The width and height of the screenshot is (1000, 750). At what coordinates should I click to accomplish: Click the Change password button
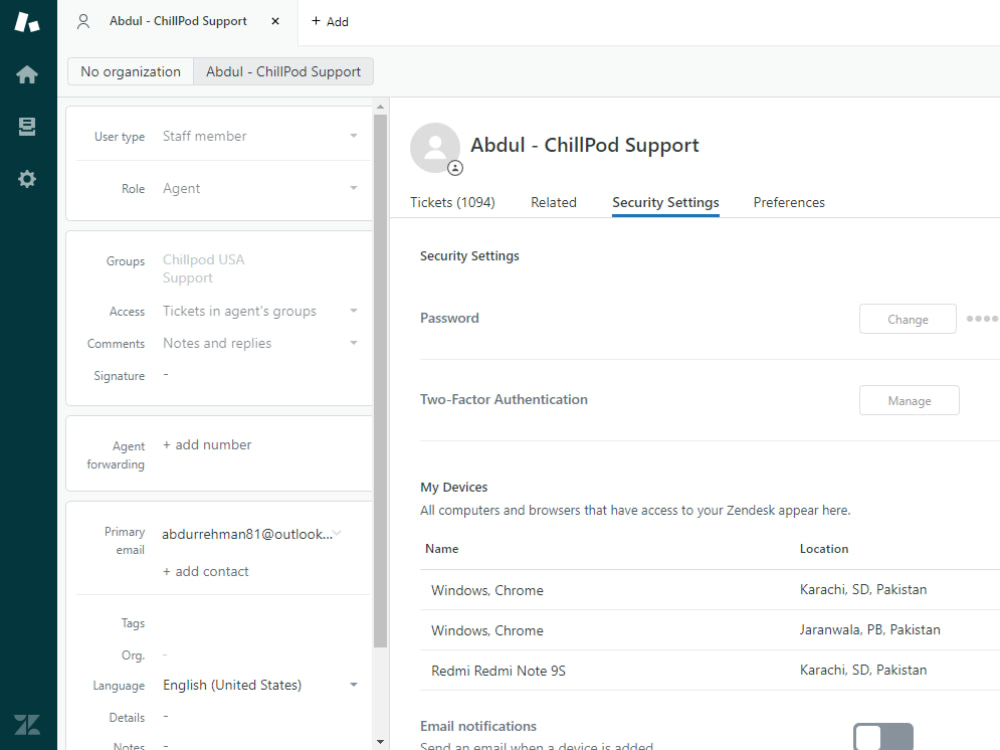[908, 319]
